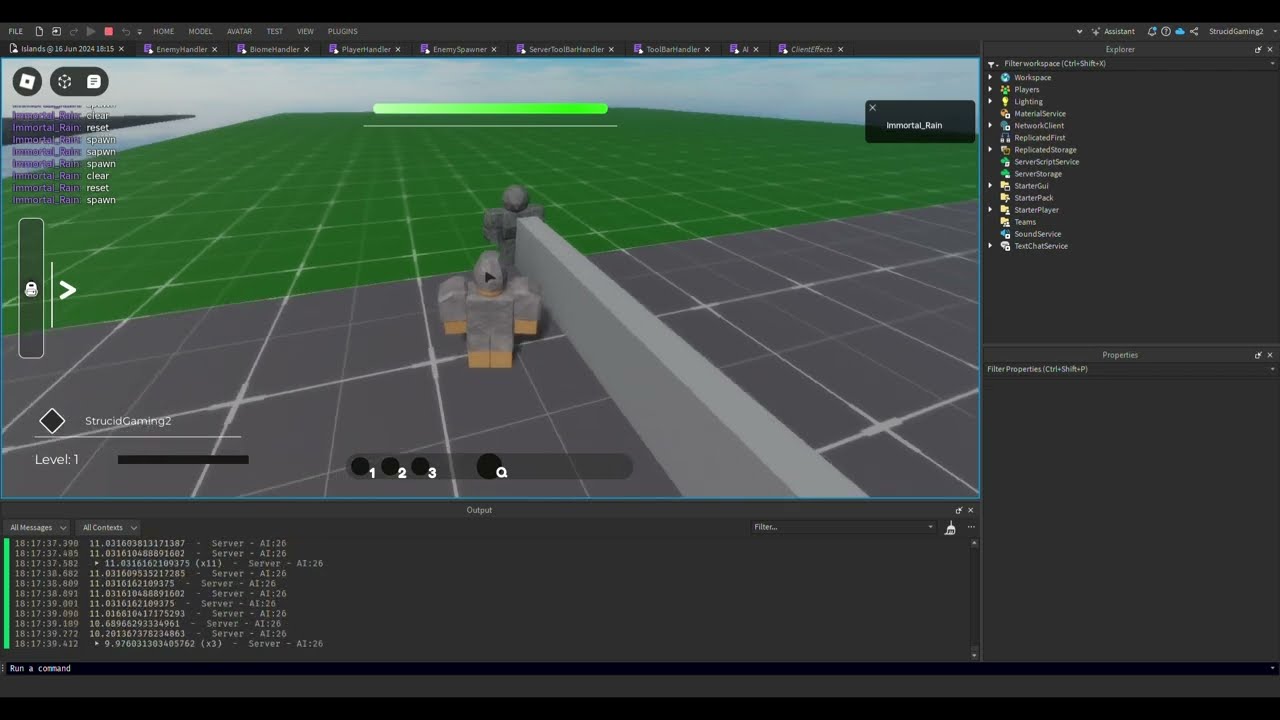The width and height of the screenshot is (1280, 720).
Task: Click the Explorer filter funnel icon
Action: point(992,63)
